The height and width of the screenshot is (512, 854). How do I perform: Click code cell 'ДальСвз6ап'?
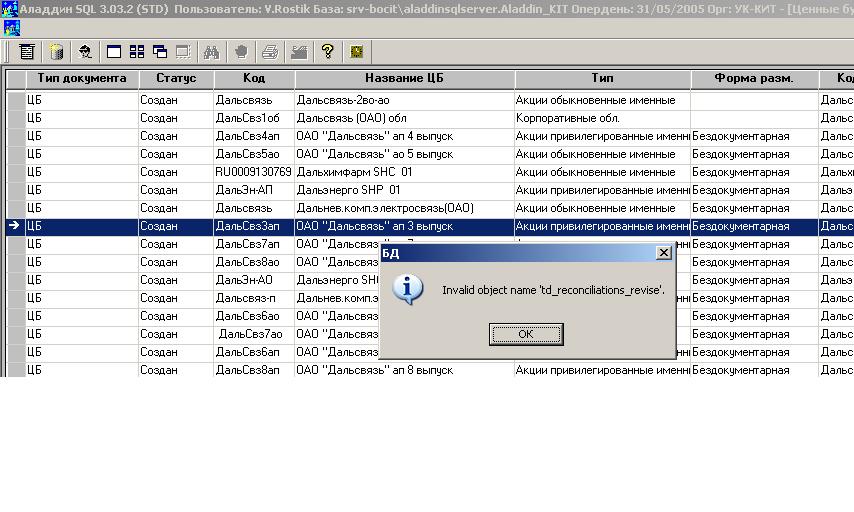[254, 352]
